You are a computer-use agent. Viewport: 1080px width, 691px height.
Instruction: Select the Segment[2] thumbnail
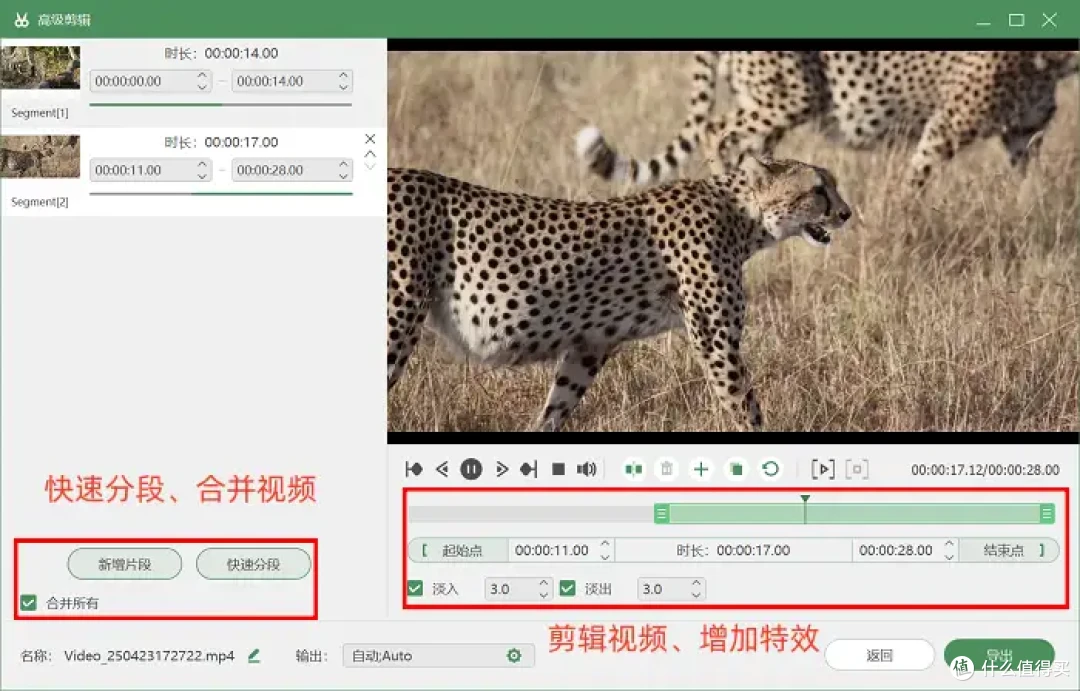click(40, 156)
